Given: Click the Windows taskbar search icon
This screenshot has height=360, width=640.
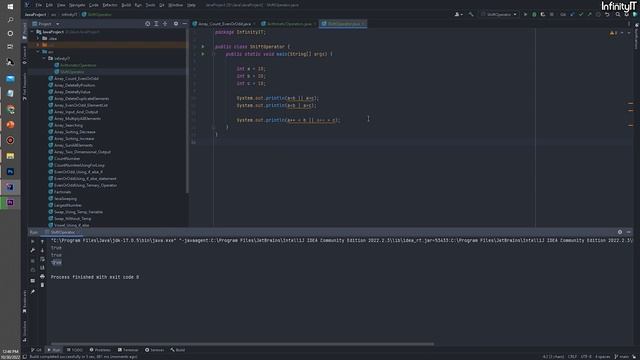Looking at the screenshot, I should (x=10, y=20).
